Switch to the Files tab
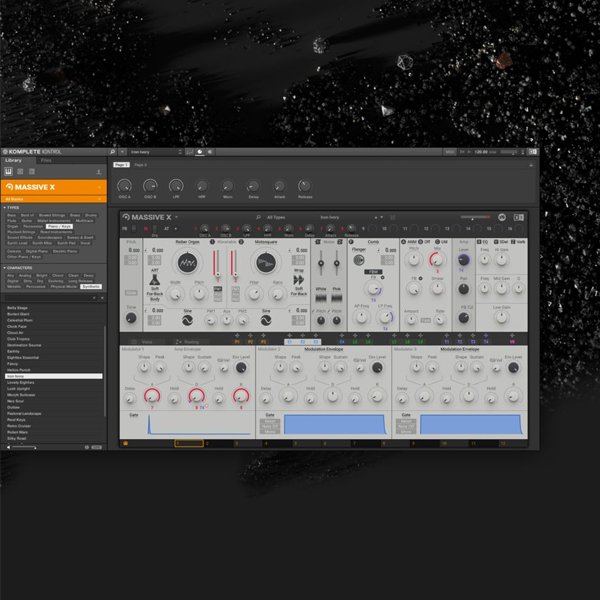This screenshot has height=600, width=600. 46,160
